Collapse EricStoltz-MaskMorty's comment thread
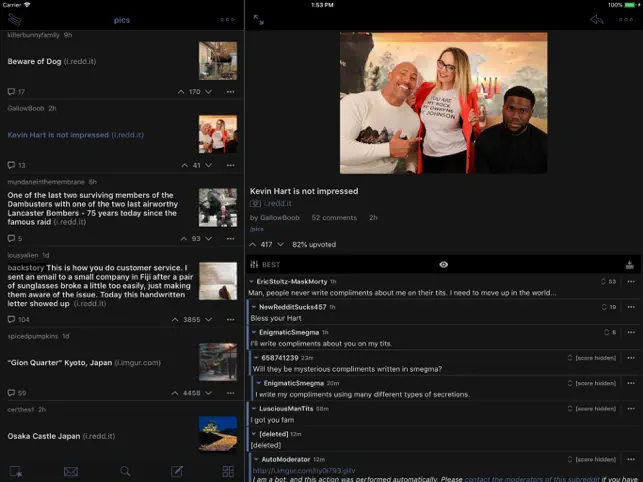Image resolution: width=643 pixels, height=482 pixels. coord(251,282)
